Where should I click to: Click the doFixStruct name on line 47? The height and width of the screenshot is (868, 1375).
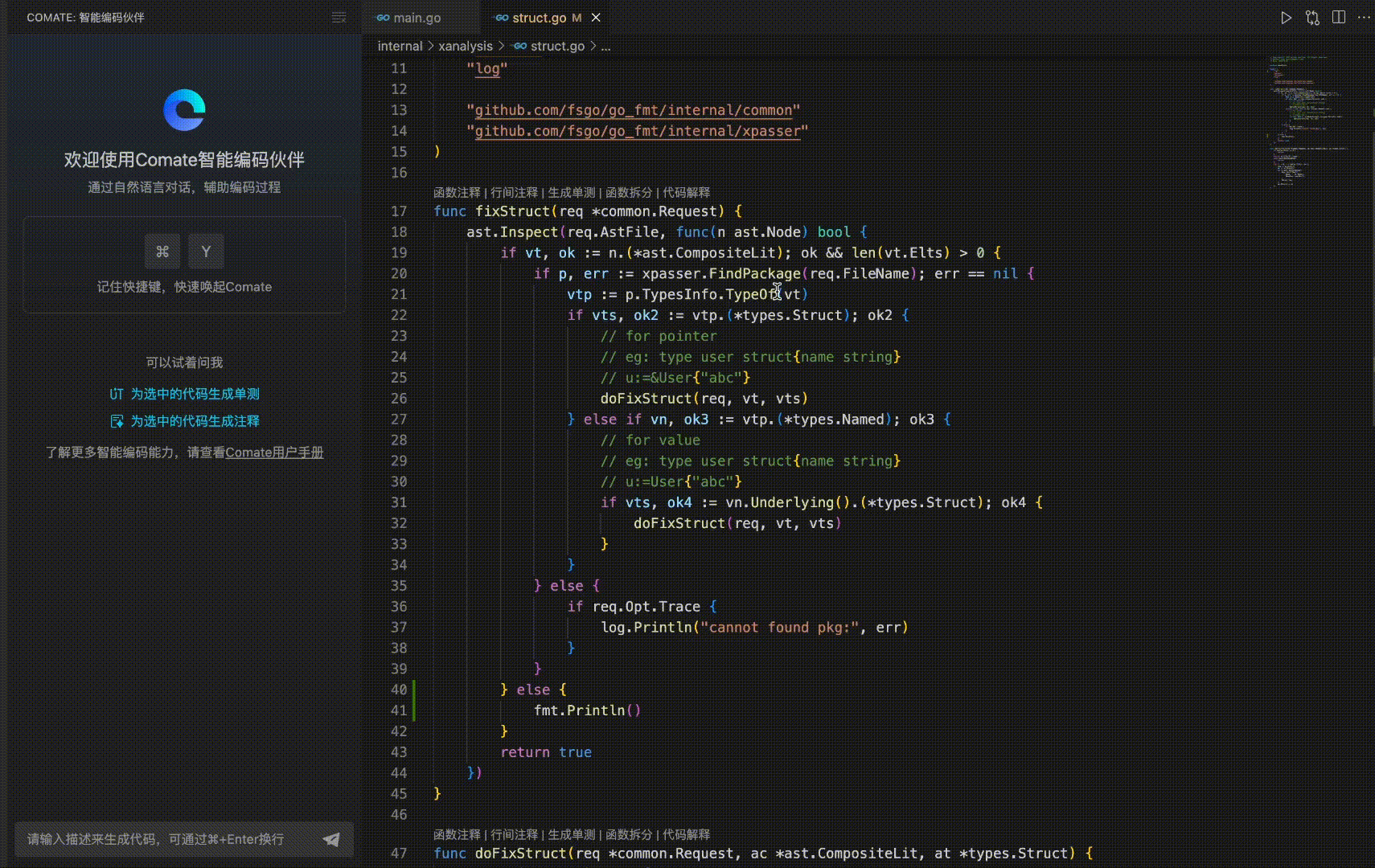click(521, 854)
